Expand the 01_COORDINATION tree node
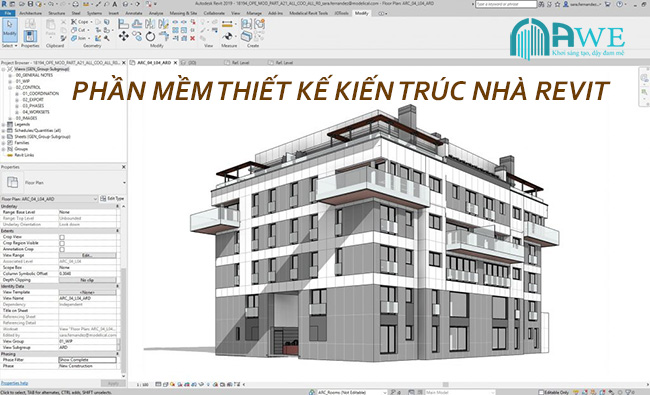 pos(17,94)
